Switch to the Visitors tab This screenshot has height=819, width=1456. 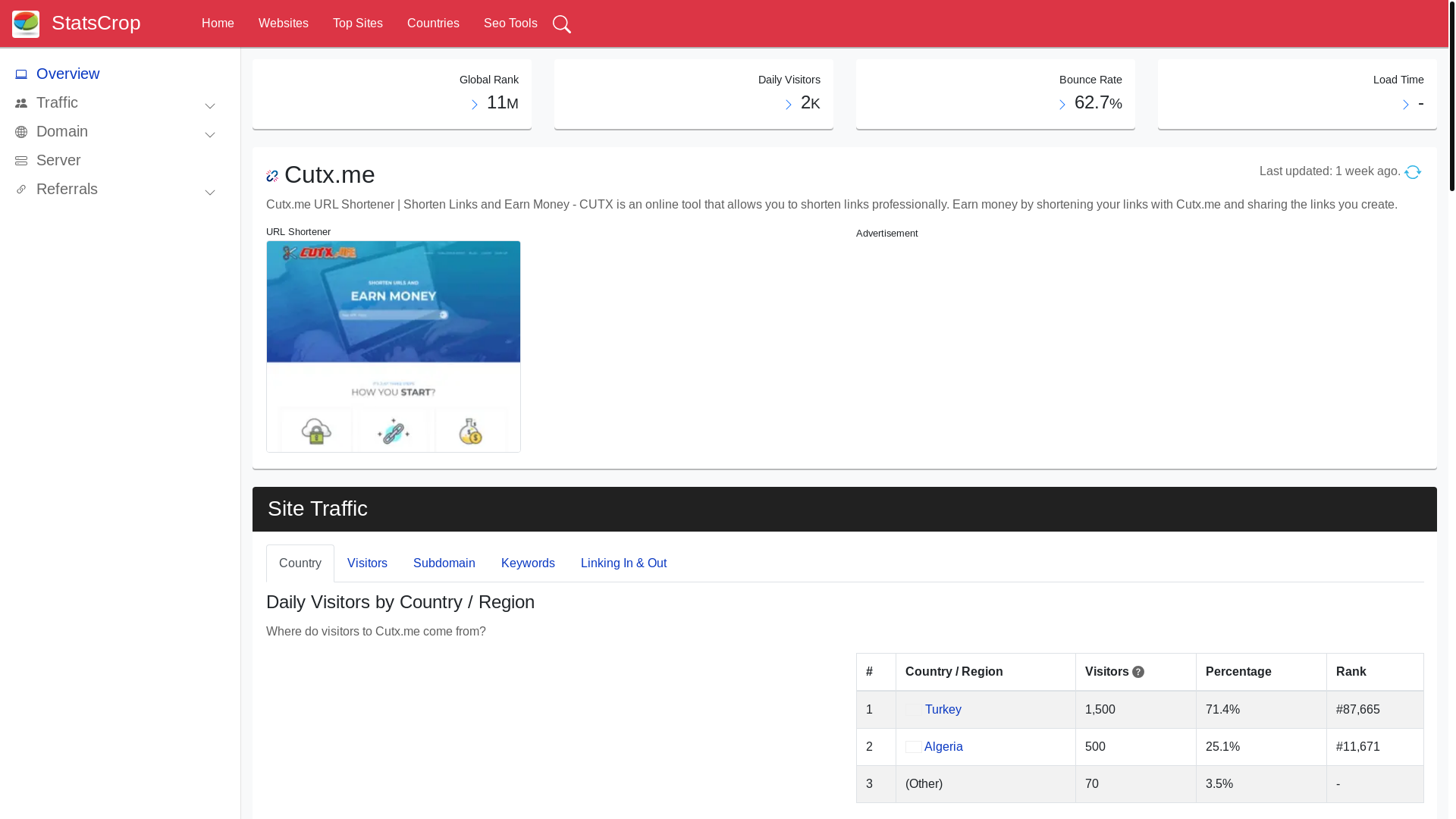click(367, 563)
